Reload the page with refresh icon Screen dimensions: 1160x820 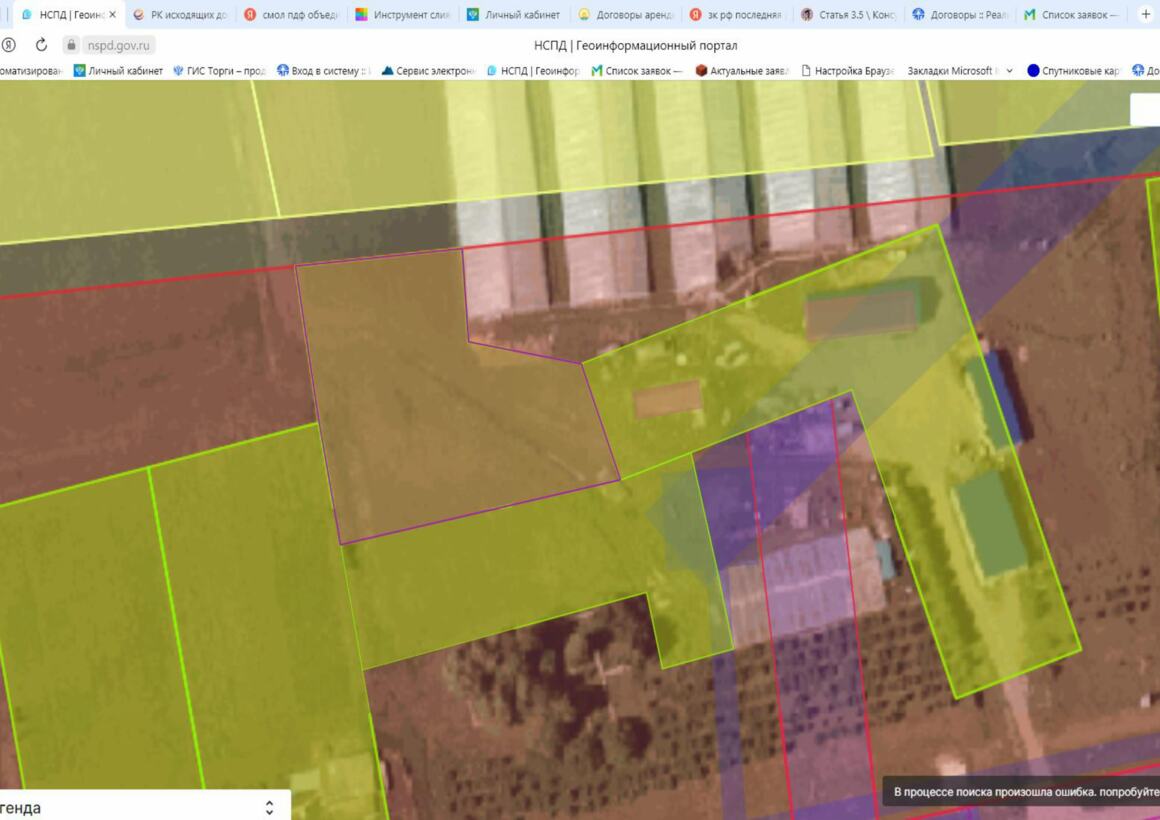(x=41, y=45)
